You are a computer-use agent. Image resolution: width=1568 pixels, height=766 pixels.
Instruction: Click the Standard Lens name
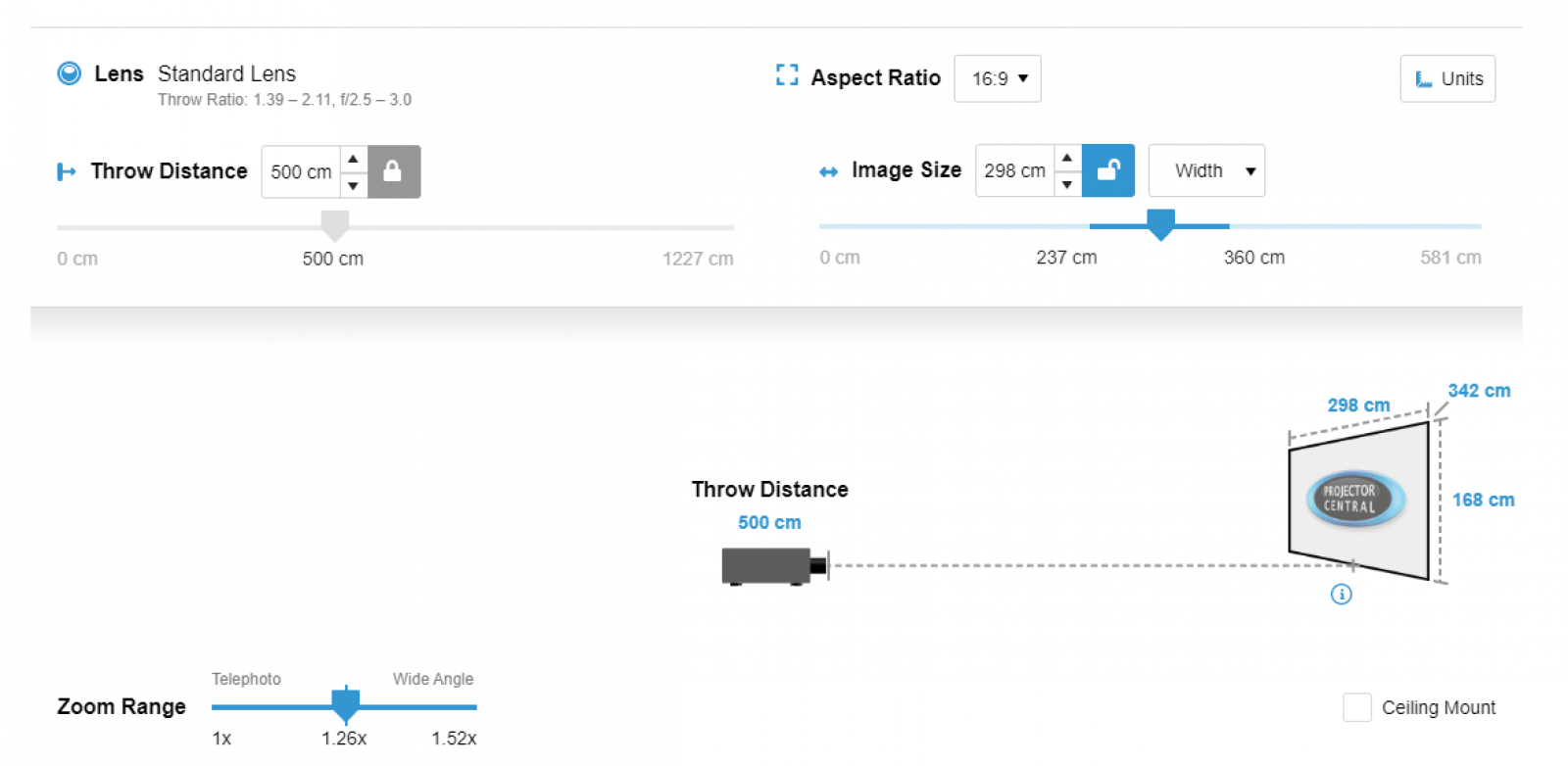click(226, 74)
